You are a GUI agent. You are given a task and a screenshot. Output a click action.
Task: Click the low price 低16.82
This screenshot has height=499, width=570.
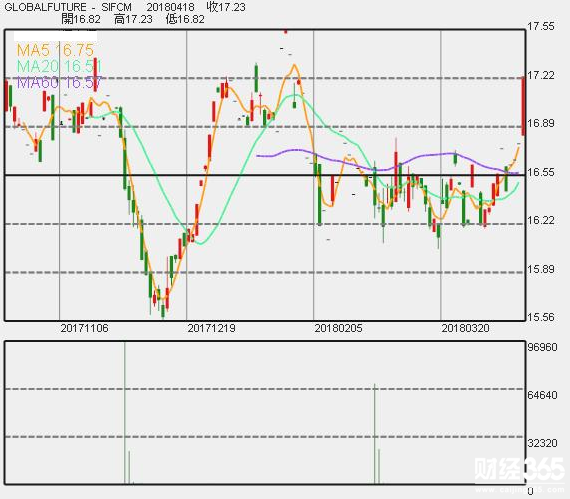pyautogui.click(x=185, y=19)
